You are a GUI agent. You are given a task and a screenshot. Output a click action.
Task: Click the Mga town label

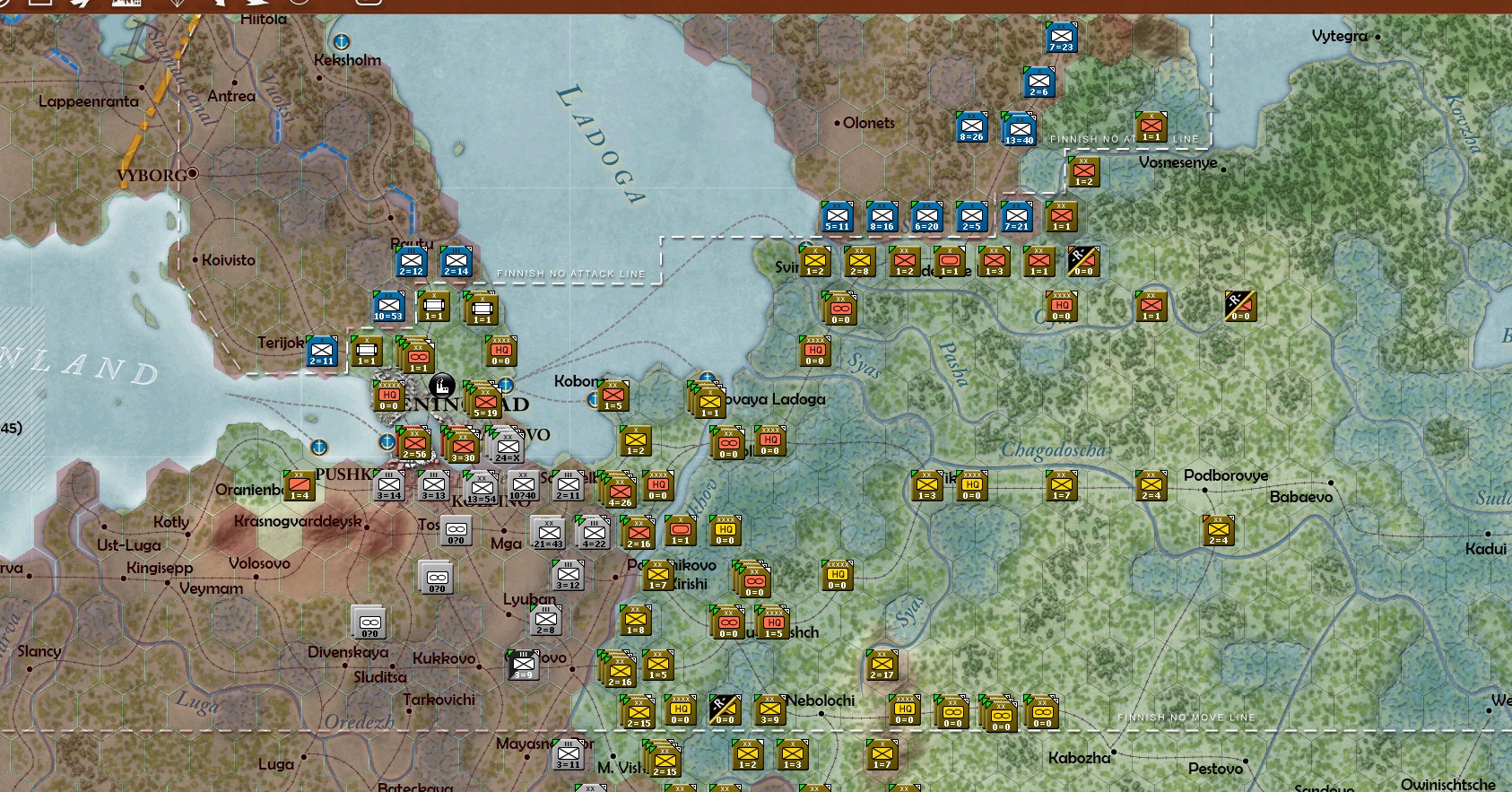(x=506, y=544)
